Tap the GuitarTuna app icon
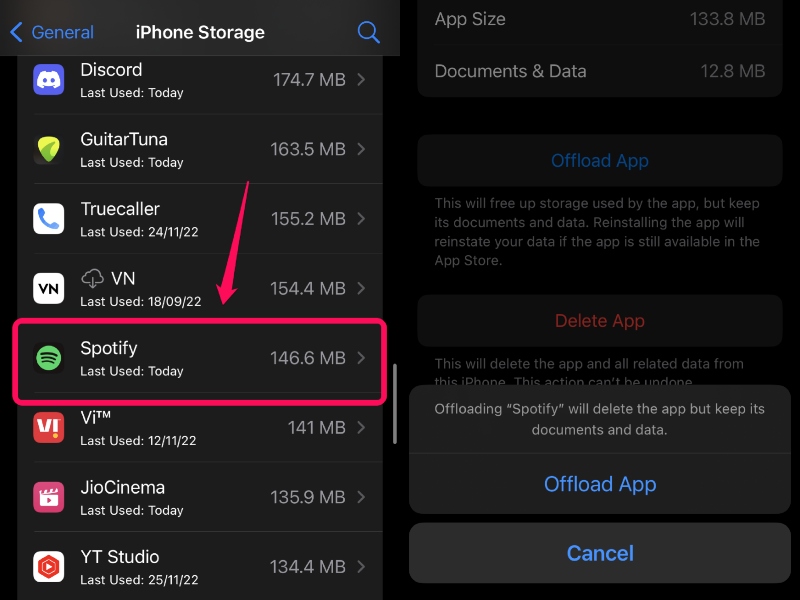800x600 pixels. tap(49, 149)
